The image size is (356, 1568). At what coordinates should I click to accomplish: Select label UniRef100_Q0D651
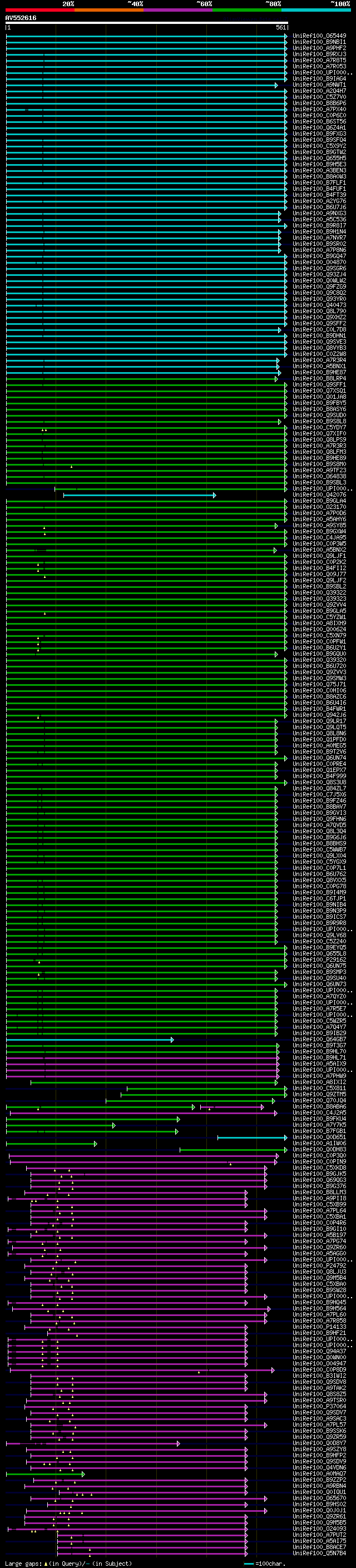tap(319, 1137)
